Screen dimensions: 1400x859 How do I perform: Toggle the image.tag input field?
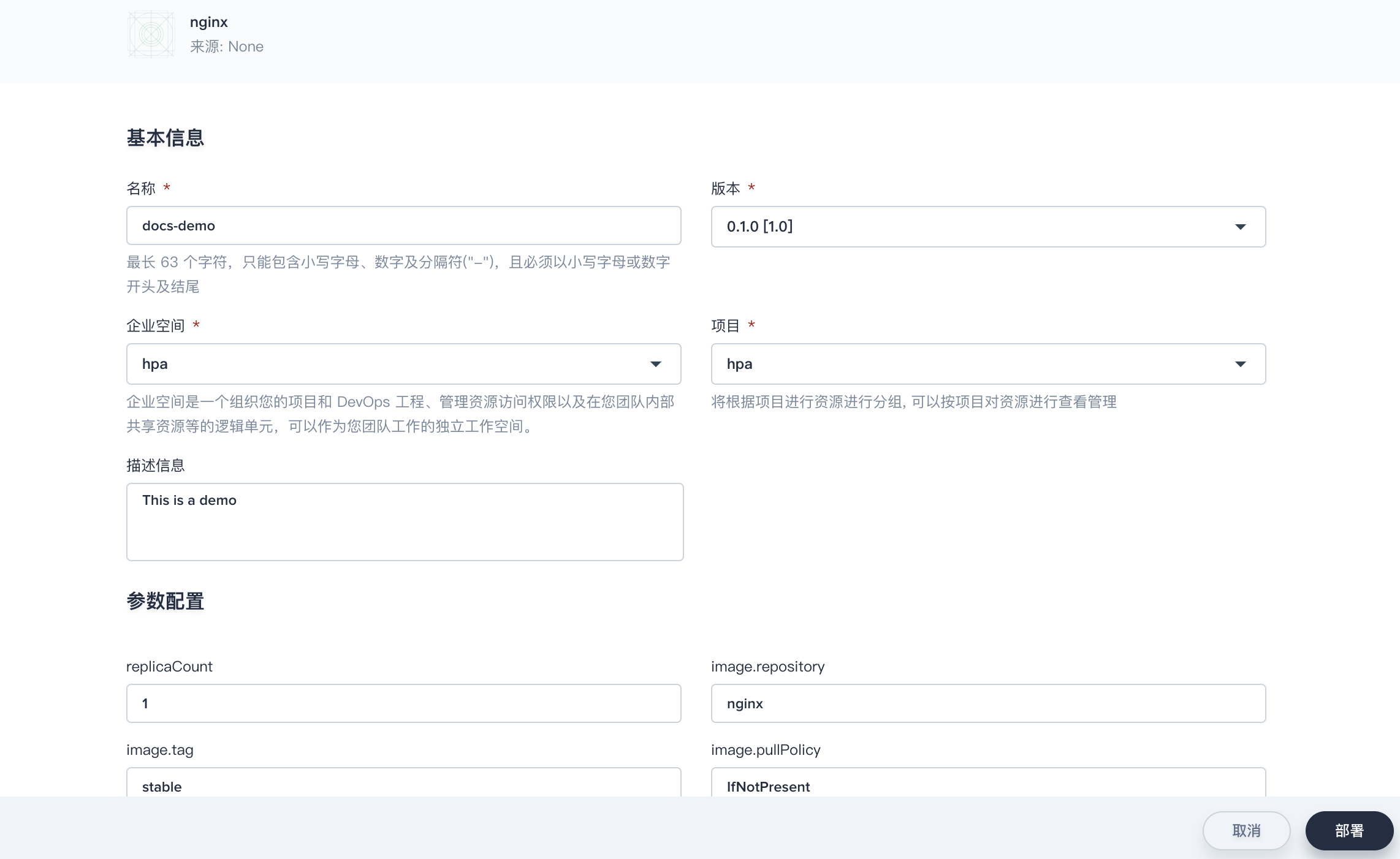click(x=404, y=786)
